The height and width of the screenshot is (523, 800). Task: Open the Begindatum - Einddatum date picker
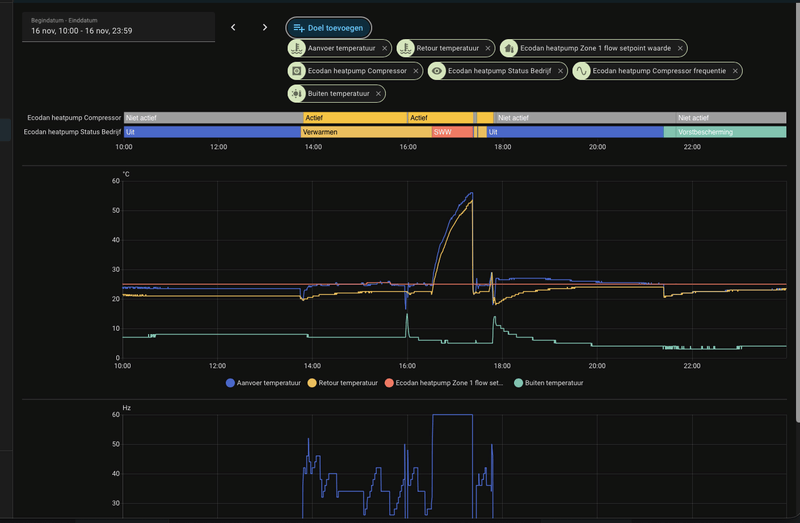pyautogui.click(x=118, y=27)
